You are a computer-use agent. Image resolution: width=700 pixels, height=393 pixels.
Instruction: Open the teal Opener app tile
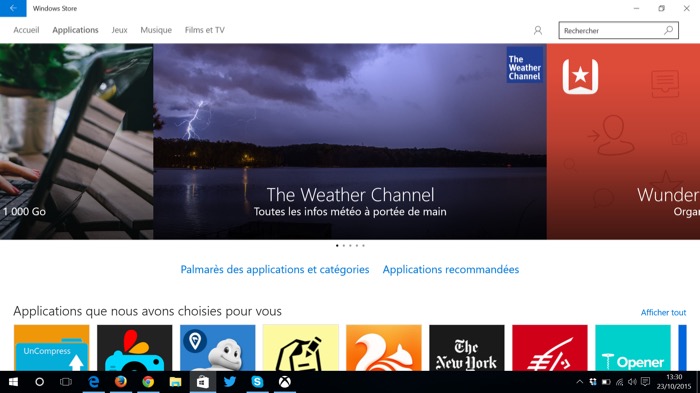pyautogui.click(x=633, y=348)
